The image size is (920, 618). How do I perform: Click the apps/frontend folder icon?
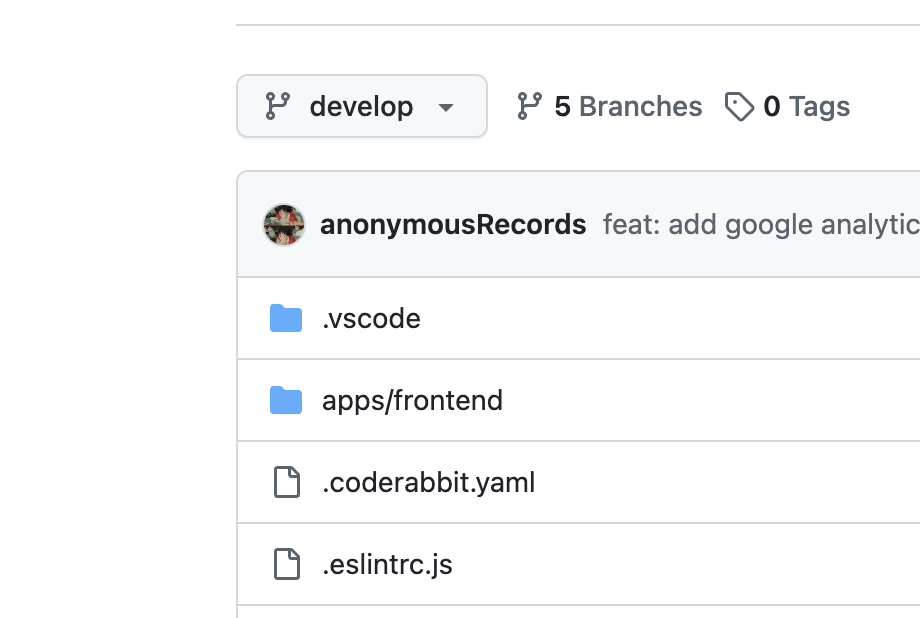286,401
